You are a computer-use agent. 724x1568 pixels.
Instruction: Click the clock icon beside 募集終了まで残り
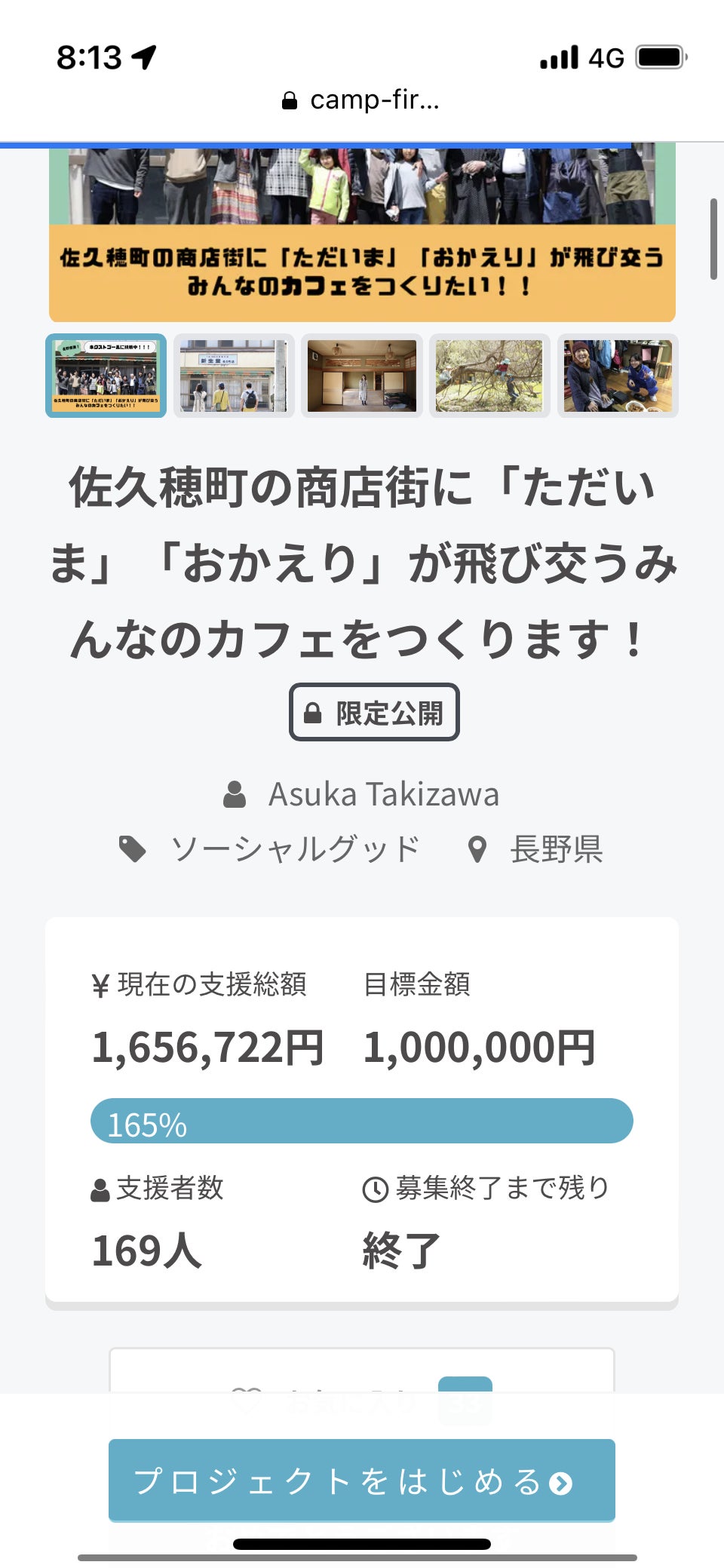tap(375, 1189)
